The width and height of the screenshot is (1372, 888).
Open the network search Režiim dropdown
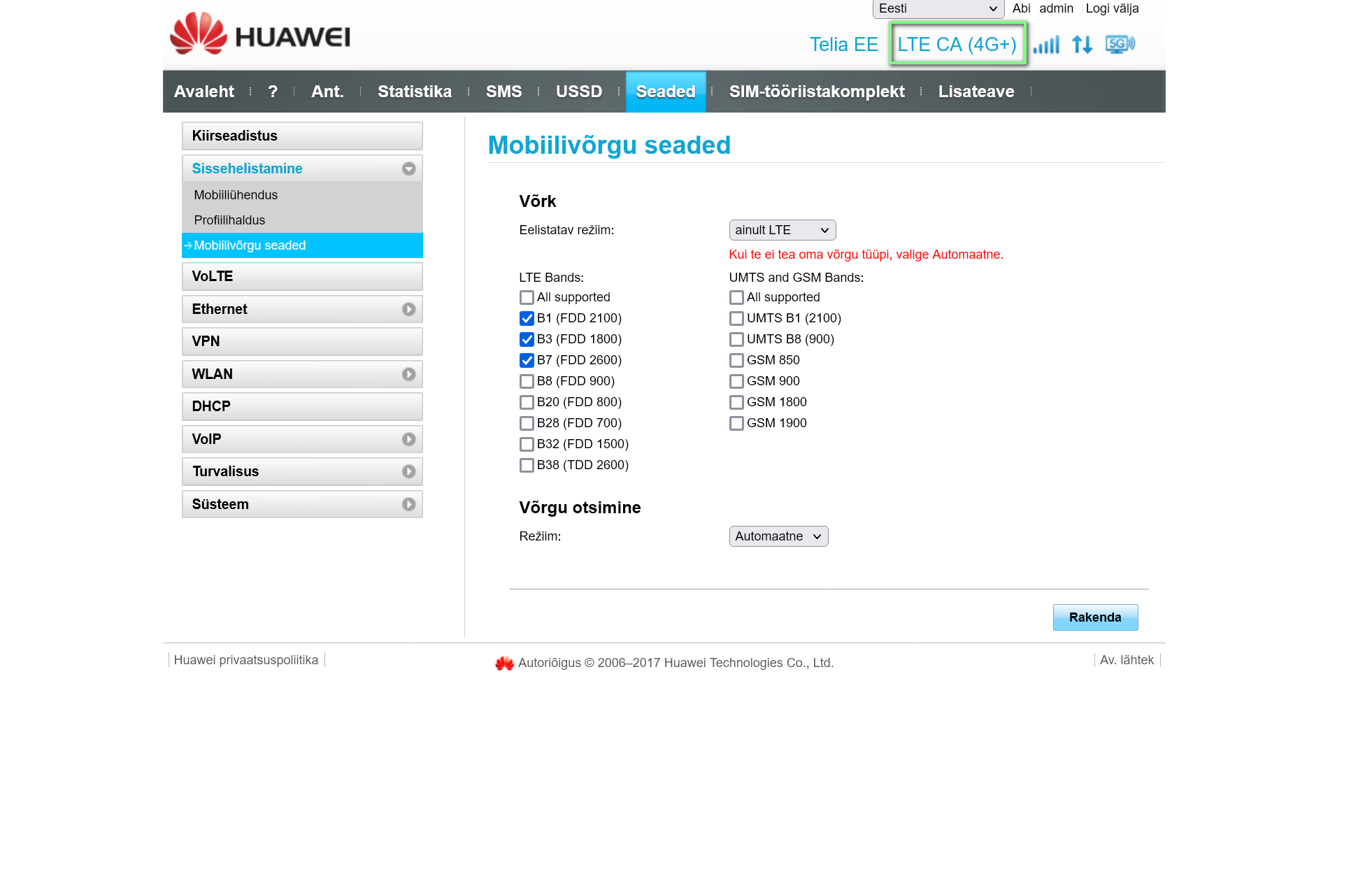tap(778, 536)
